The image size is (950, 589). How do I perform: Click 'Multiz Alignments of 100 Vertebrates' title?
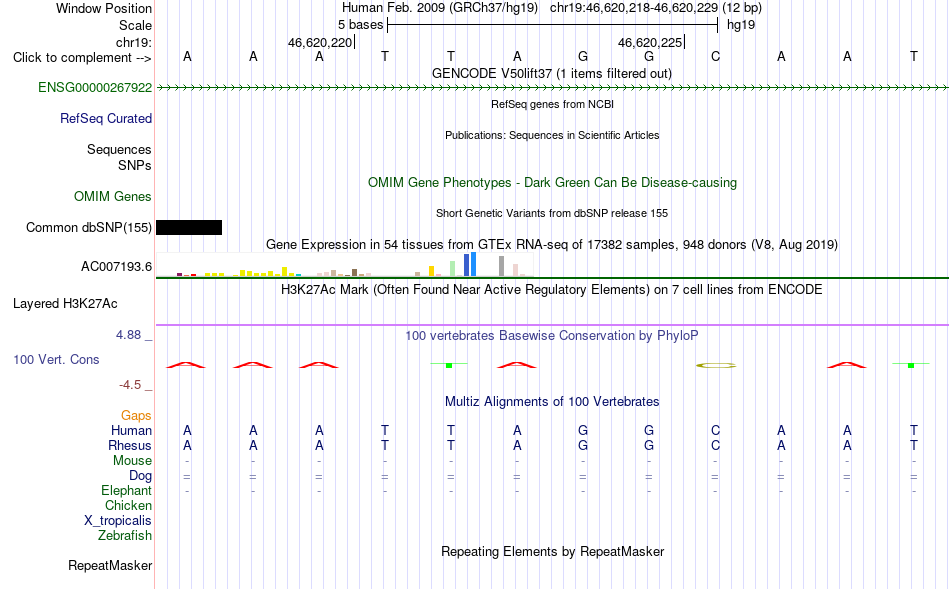point(552,401)
